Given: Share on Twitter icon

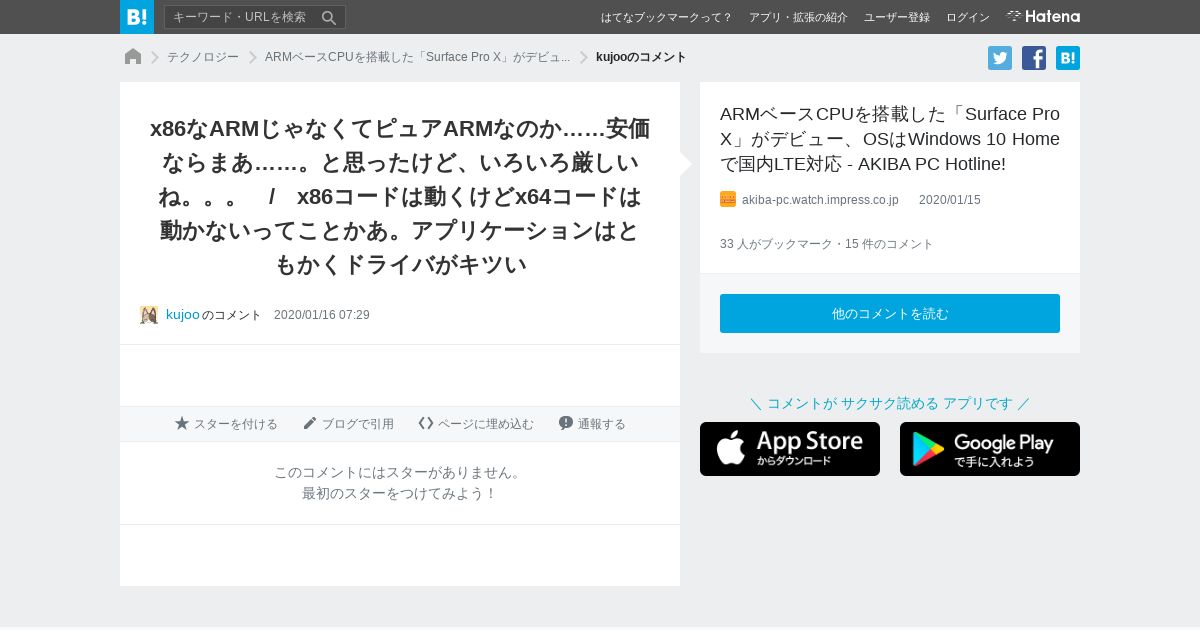Looking at the screenshot, I should (x=1000, y=58).
